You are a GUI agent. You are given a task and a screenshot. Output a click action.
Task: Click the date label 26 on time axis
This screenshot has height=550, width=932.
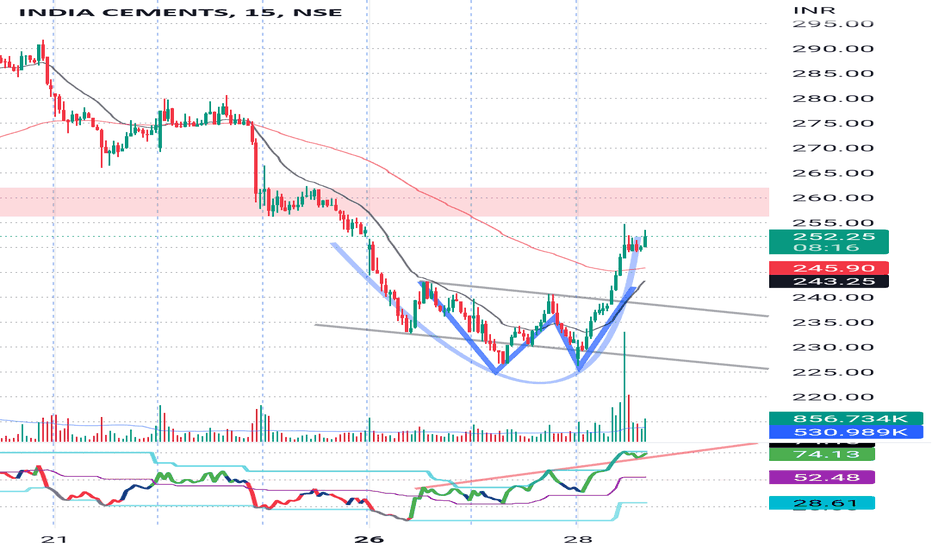tap(369, 539)
